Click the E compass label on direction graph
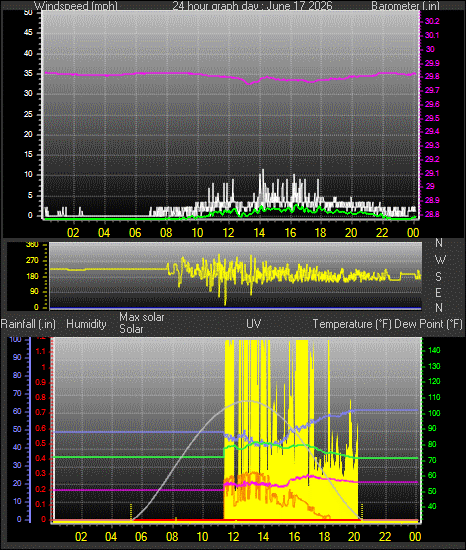466x550 pixels. [438, 292]
